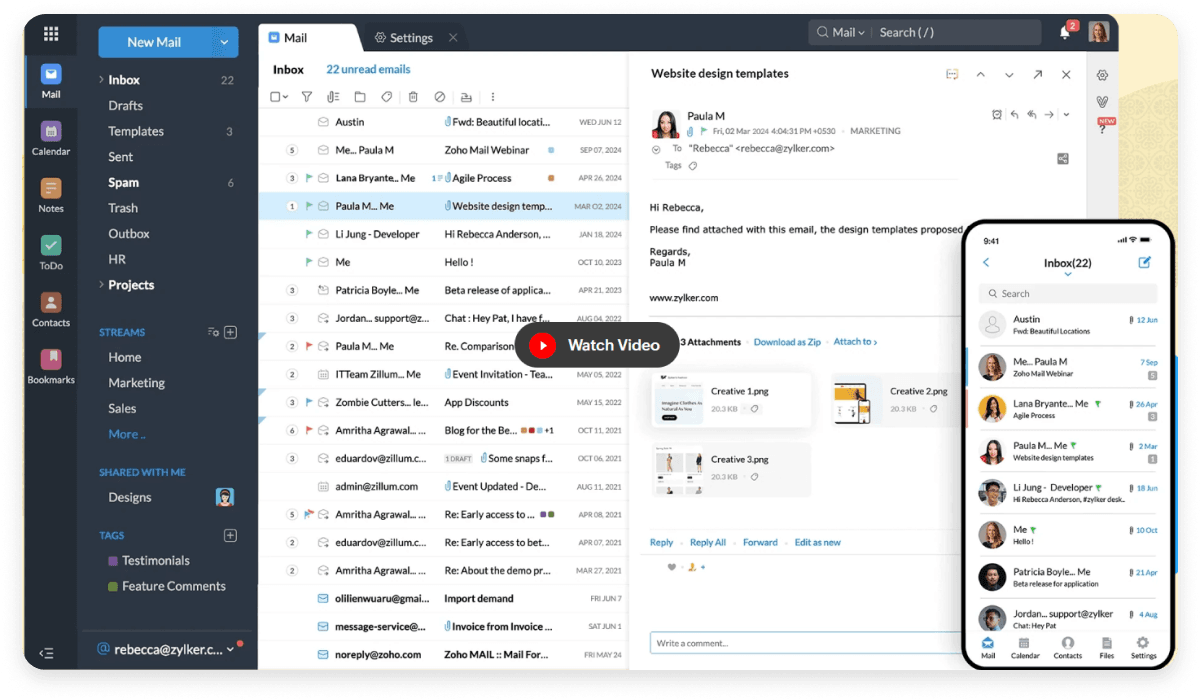
Task: Open the email filter funnel icon
Action: pos(306,96)
